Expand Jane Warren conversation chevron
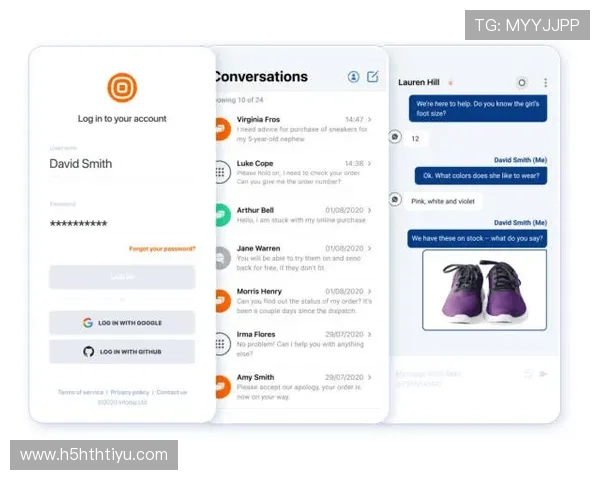Viewport: 600px width, 480px height. [x=369, y=248]
